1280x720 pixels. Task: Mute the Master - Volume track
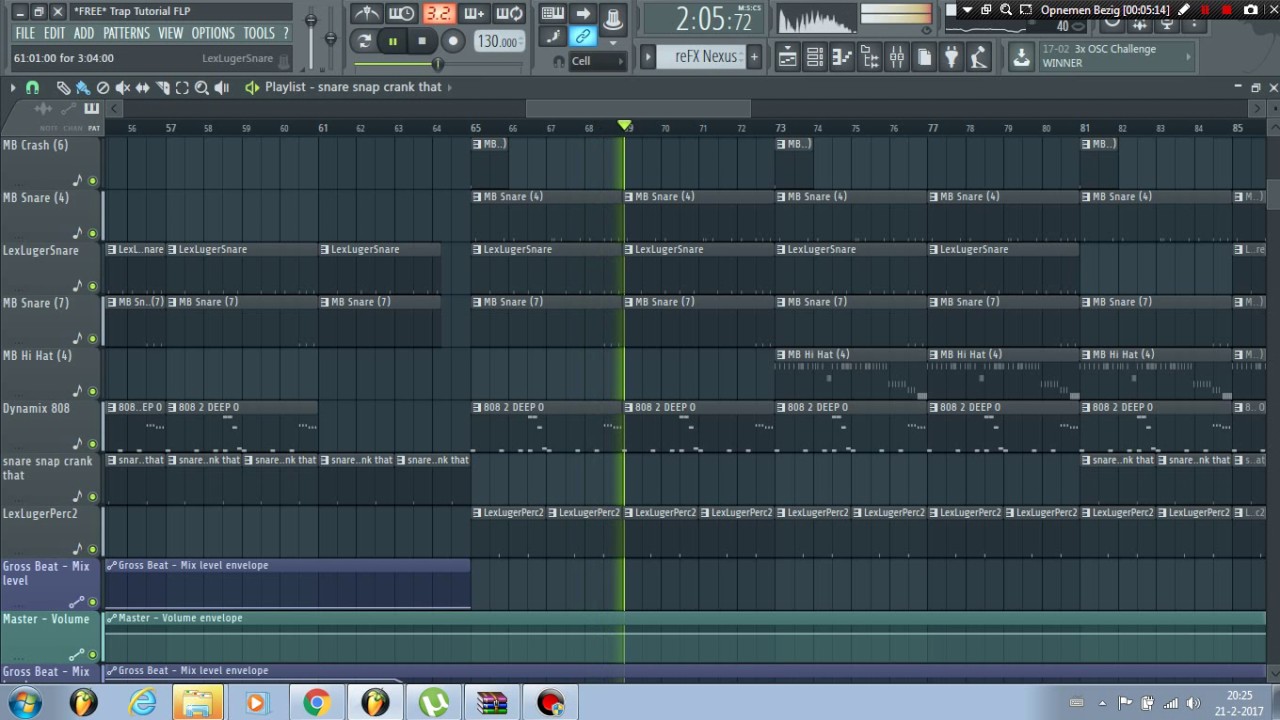[x=93, y=654]
